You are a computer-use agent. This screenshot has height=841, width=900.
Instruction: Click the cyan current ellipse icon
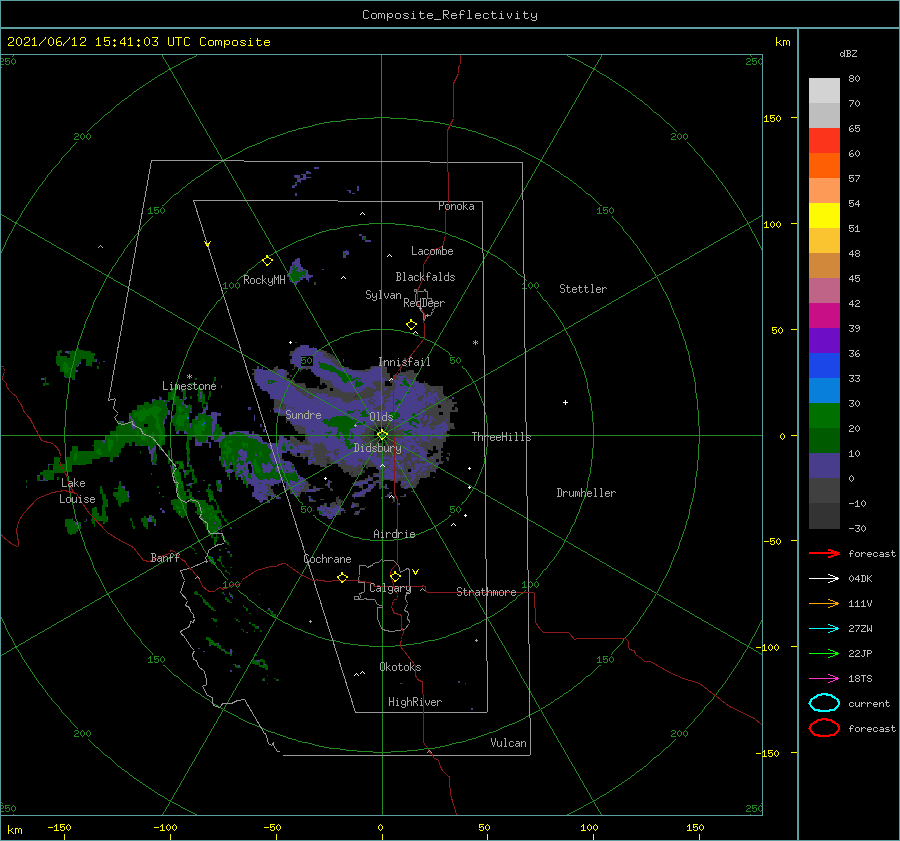click(x=824, y=703)
